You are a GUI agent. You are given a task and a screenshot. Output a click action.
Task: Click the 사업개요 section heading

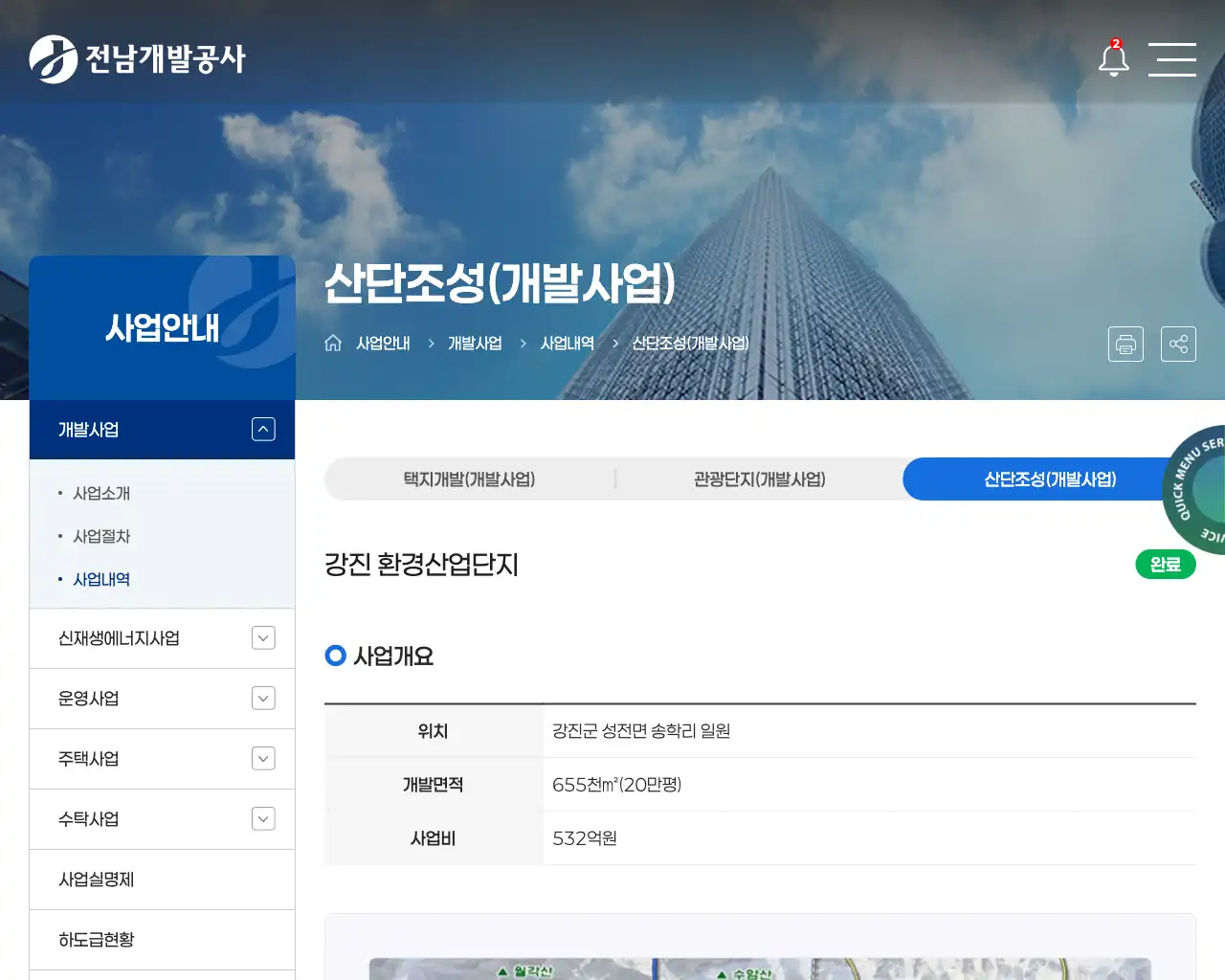(x=393, y=657)
